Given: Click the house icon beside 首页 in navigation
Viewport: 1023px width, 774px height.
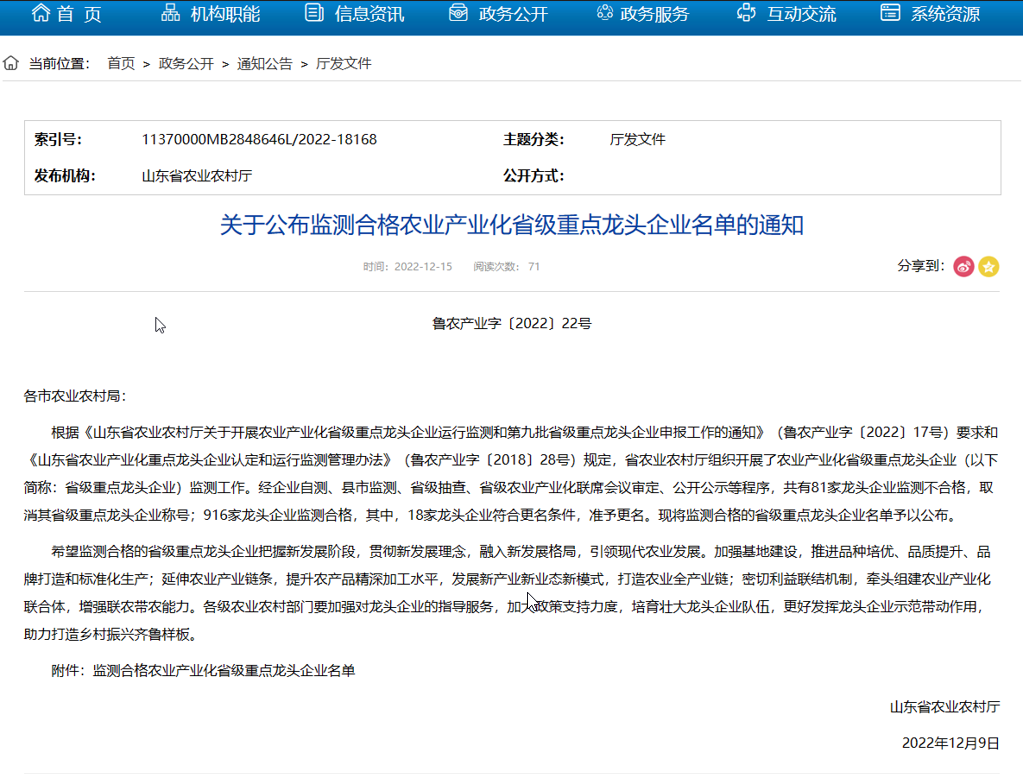Looking at the screenshot, I should click(x=40, y=12).
